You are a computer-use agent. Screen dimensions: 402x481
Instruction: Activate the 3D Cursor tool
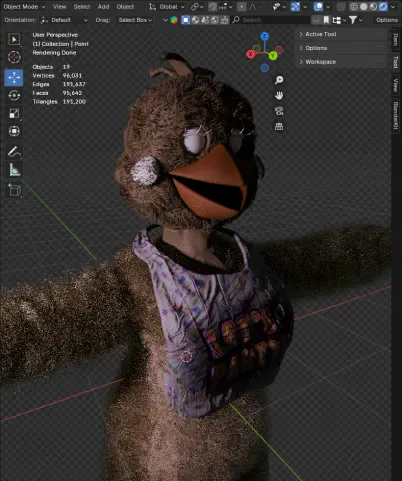coord(14,57)
